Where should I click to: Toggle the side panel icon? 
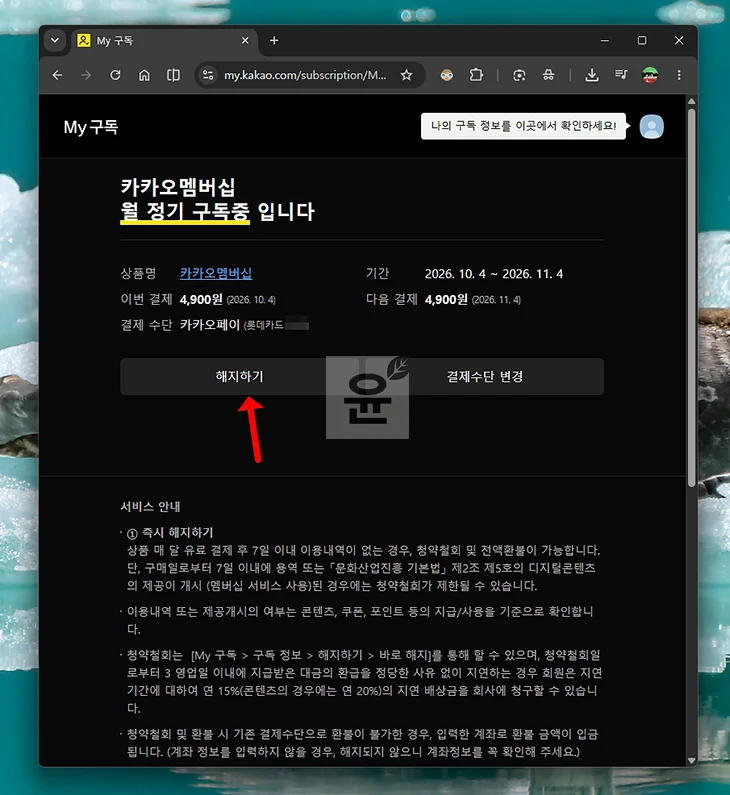(x=173, y=76)
